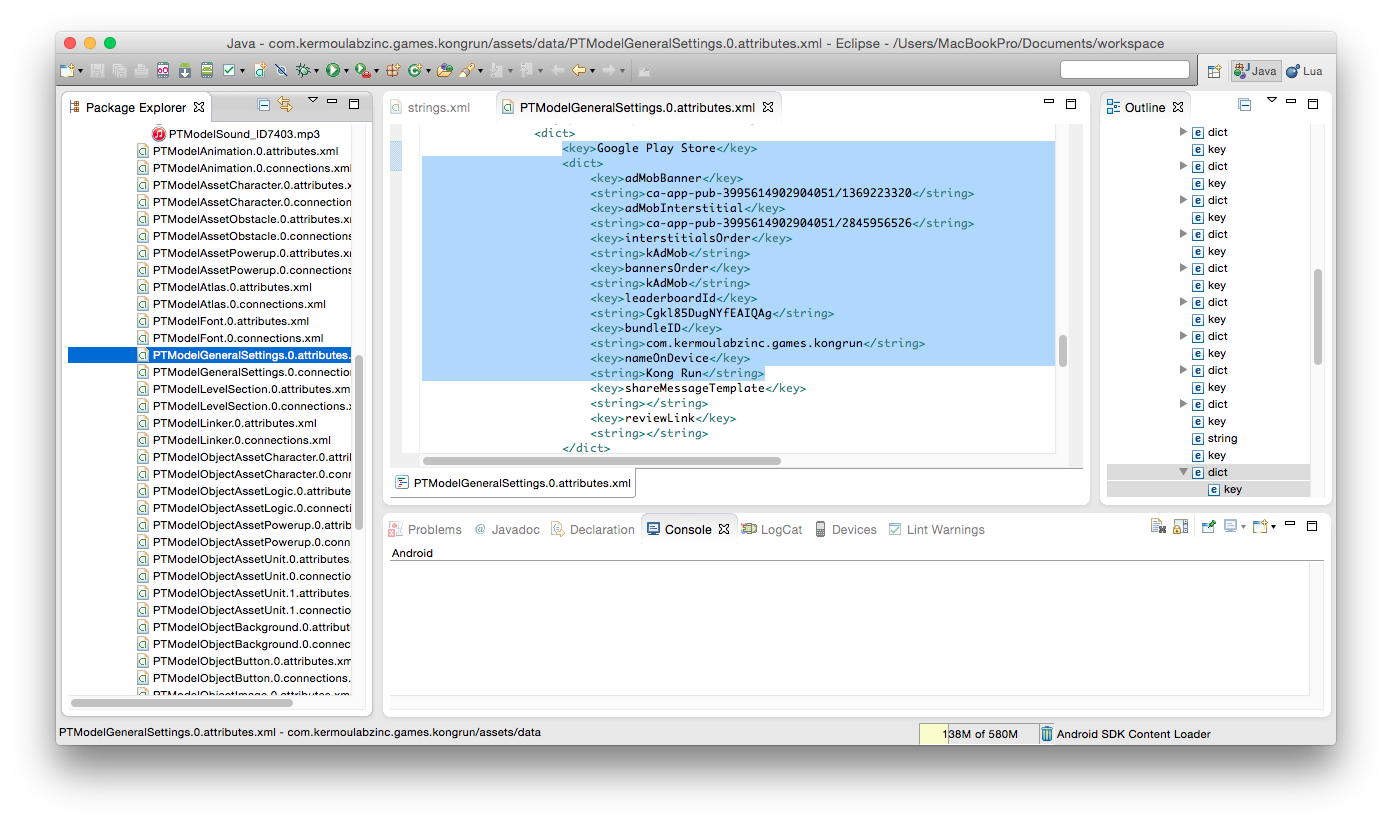Open the Open Console dropdown arrow
The image size is (1392, 825).
(1273, 528)
